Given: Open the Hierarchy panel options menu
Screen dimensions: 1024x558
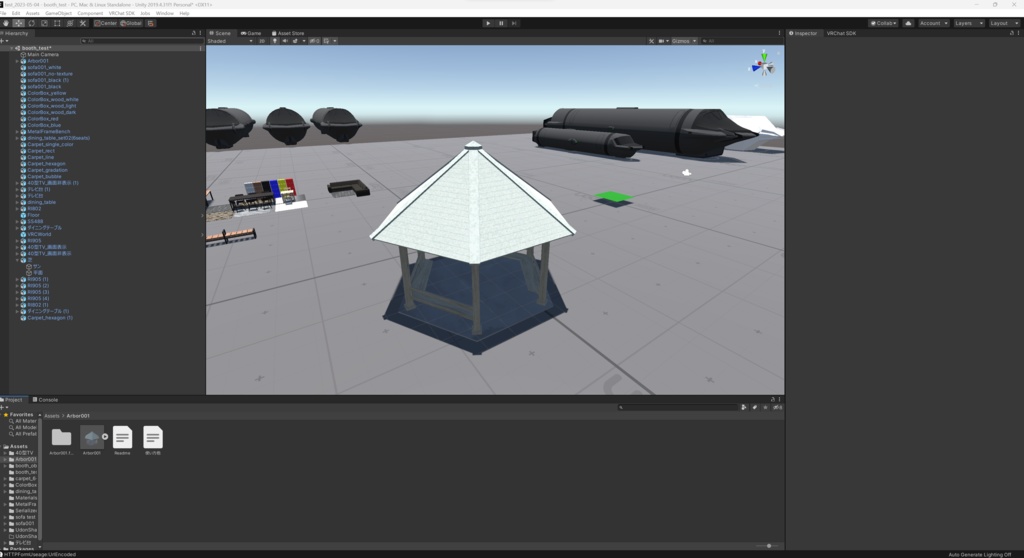Looking at the screenshot, I should point(200,33).
